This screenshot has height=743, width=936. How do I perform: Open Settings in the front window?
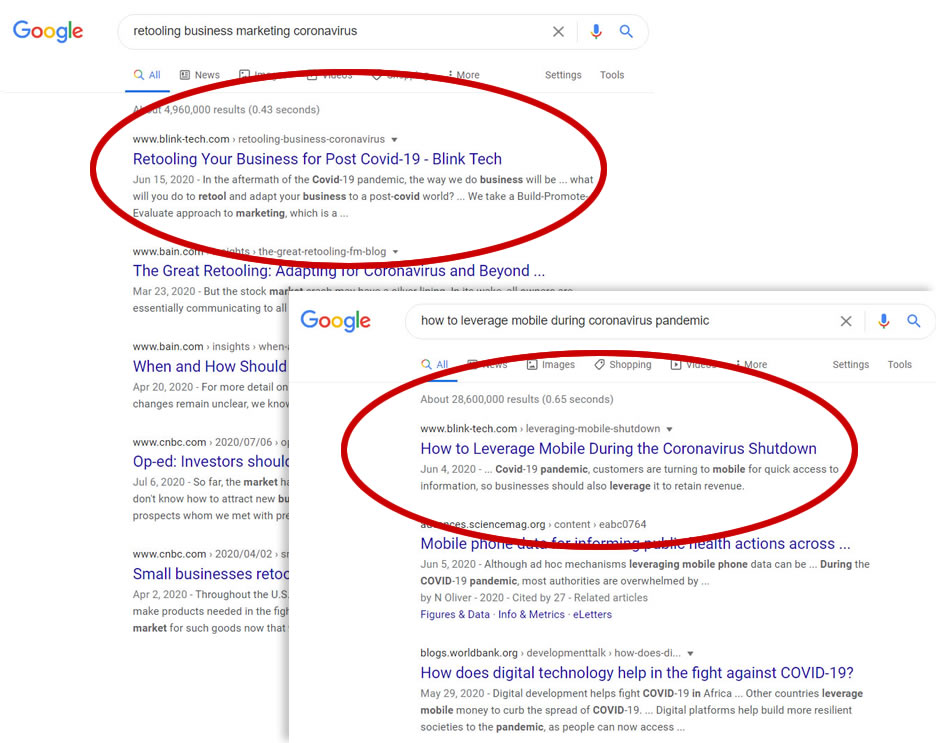(x=851, y=365)
